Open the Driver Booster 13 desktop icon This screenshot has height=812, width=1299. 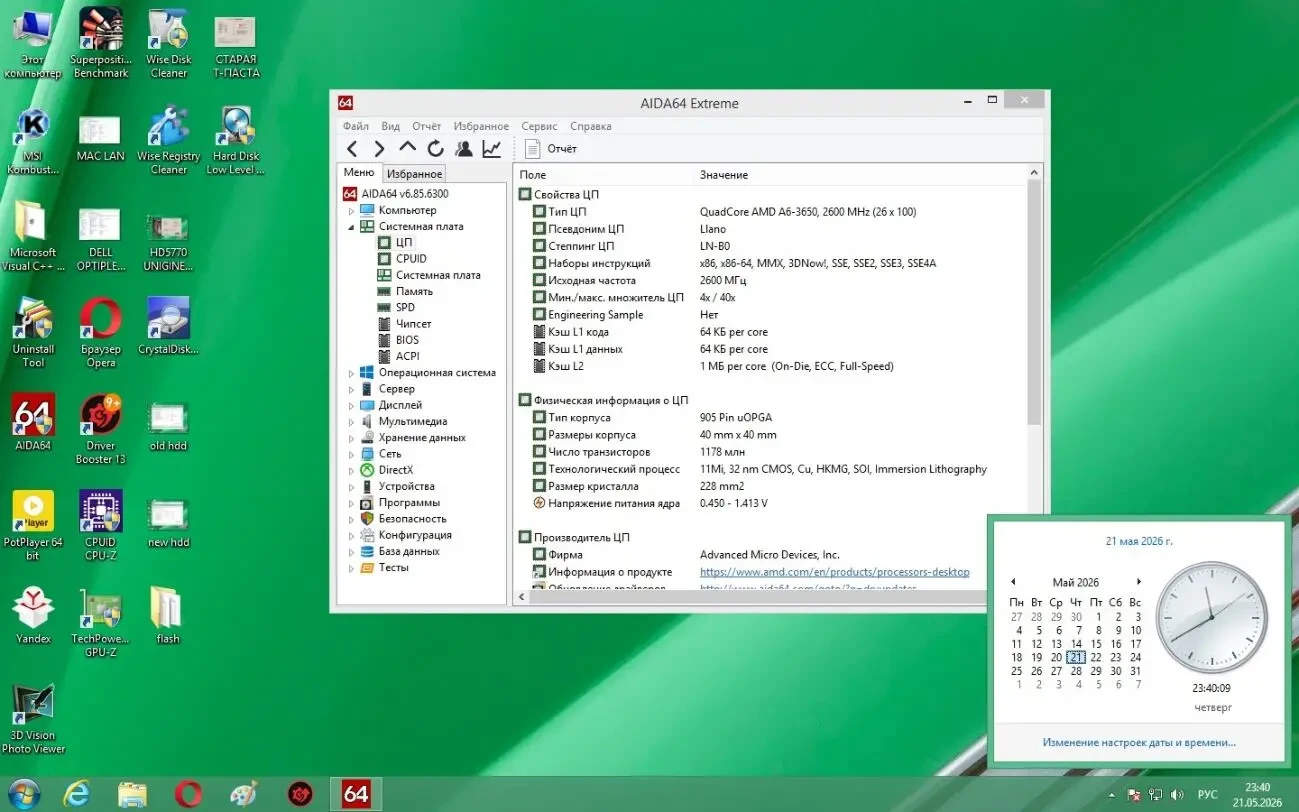100,429
